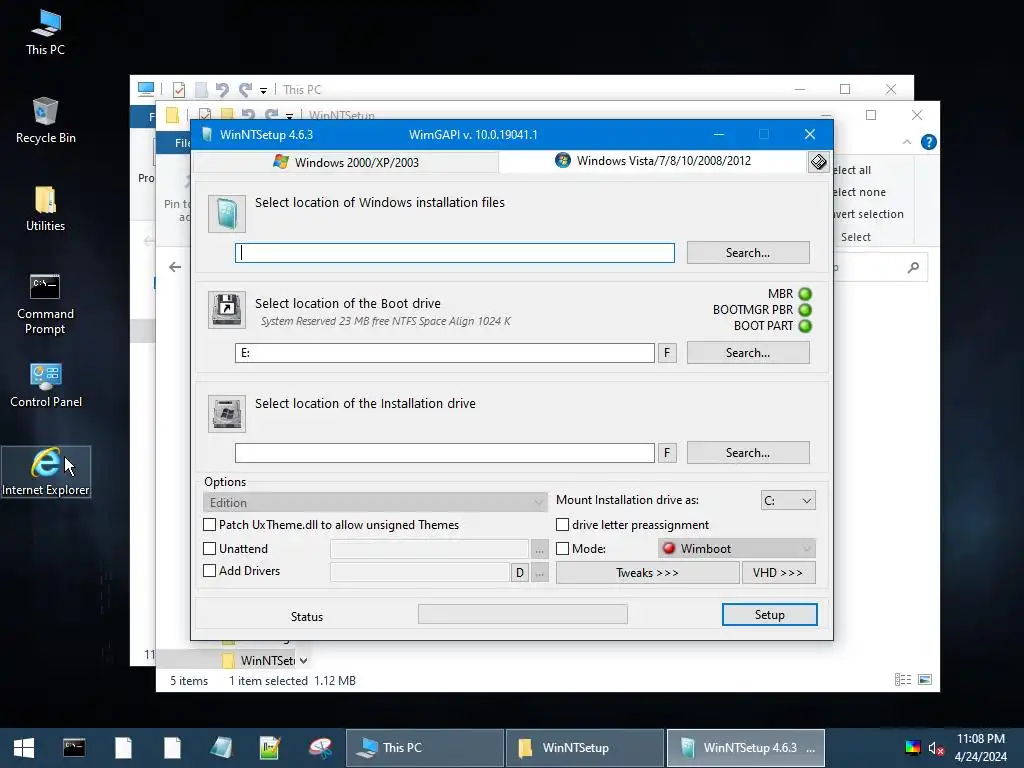The width and height of the screenshot is (1024, 768).
Task: Enable drive letter preassignment checkbox
Action: tap(562, 524)
